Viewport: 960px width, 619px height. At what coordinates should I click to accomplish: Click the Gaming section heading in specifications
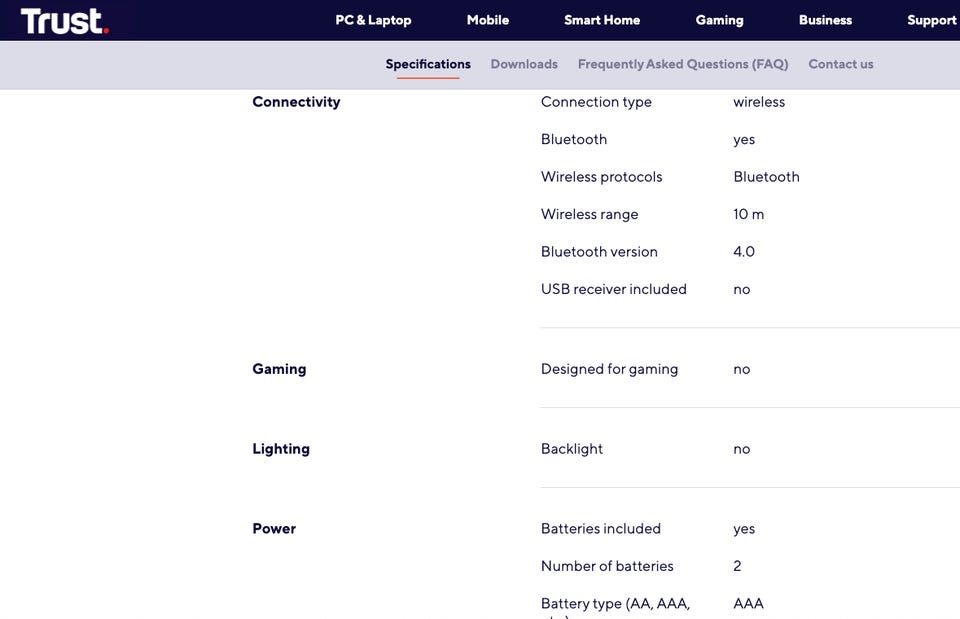pyautogui.click(x=279, y=369)
